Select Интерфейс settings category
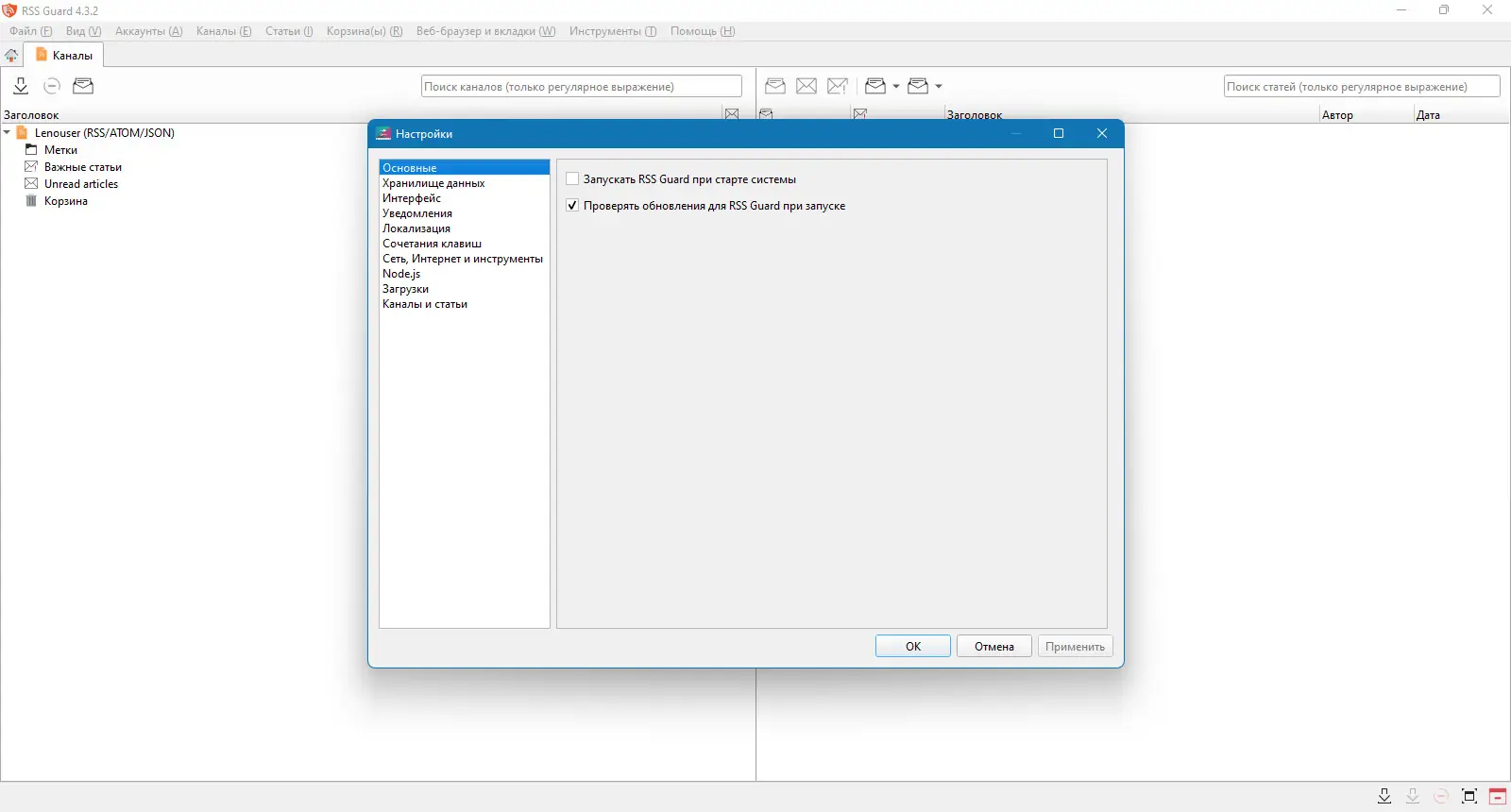Screen dimensions: 1511x812 click(x=464, y=198)
